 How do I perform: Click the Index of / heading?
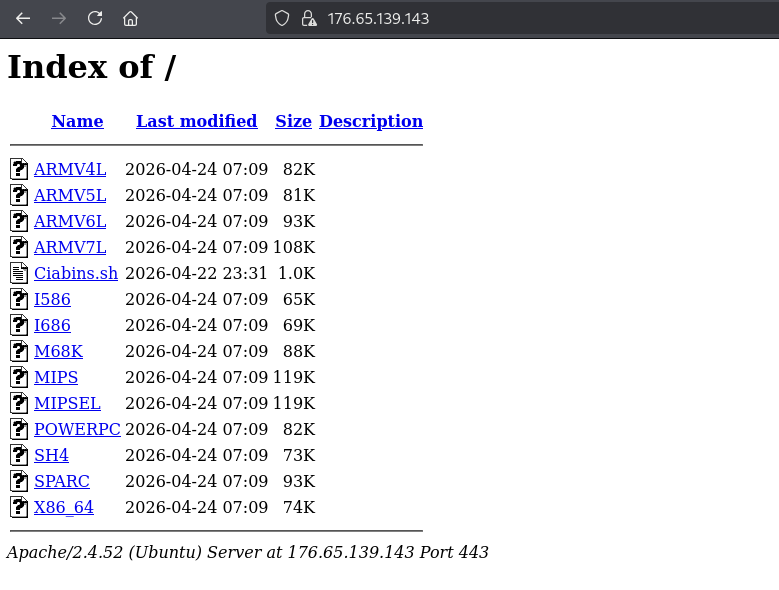point(92,67)
